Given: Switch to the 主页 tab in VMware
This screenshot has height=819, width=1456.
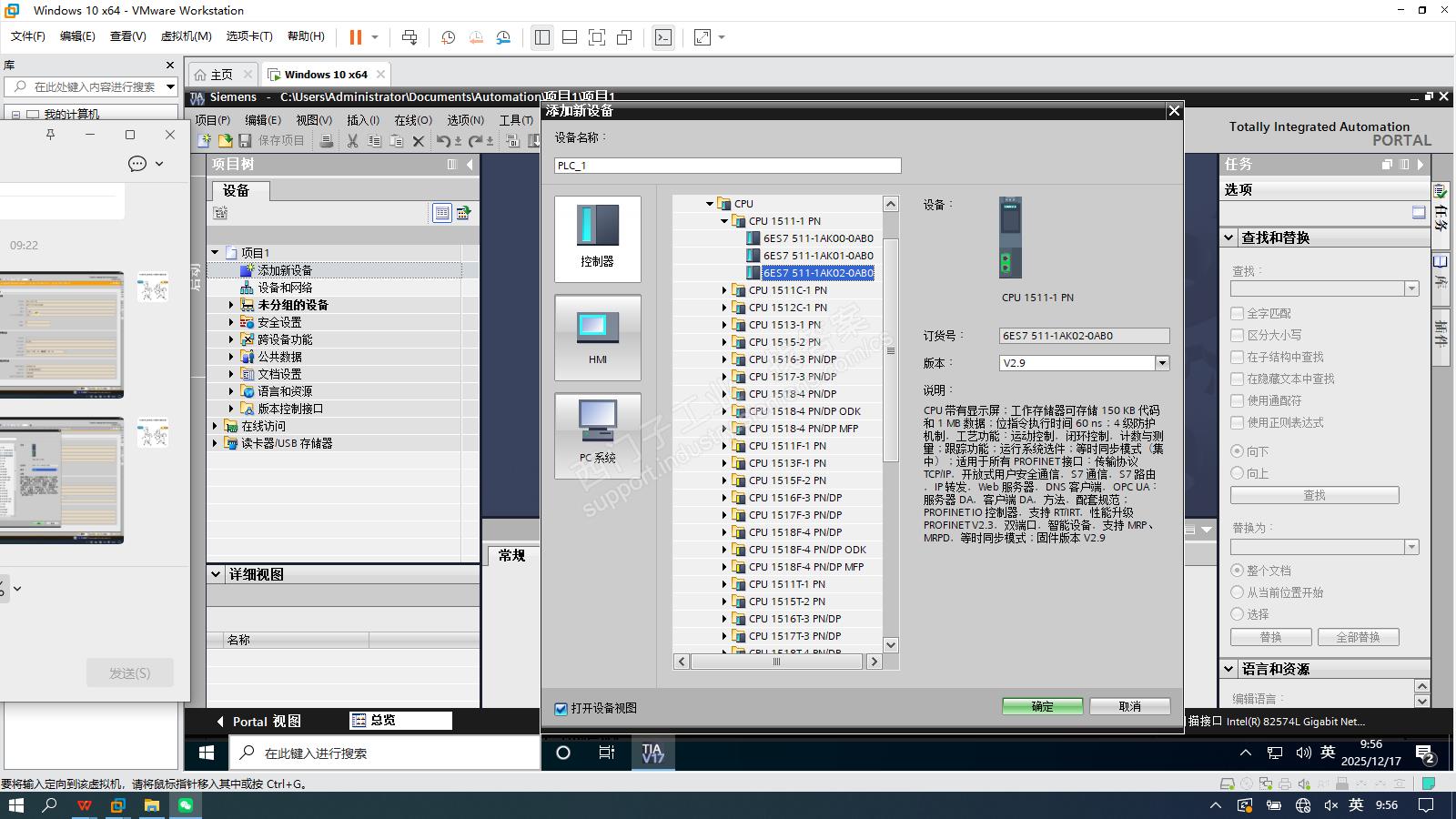Looking at the screenshot, I should pyautogui.click(x=222, y=75).
